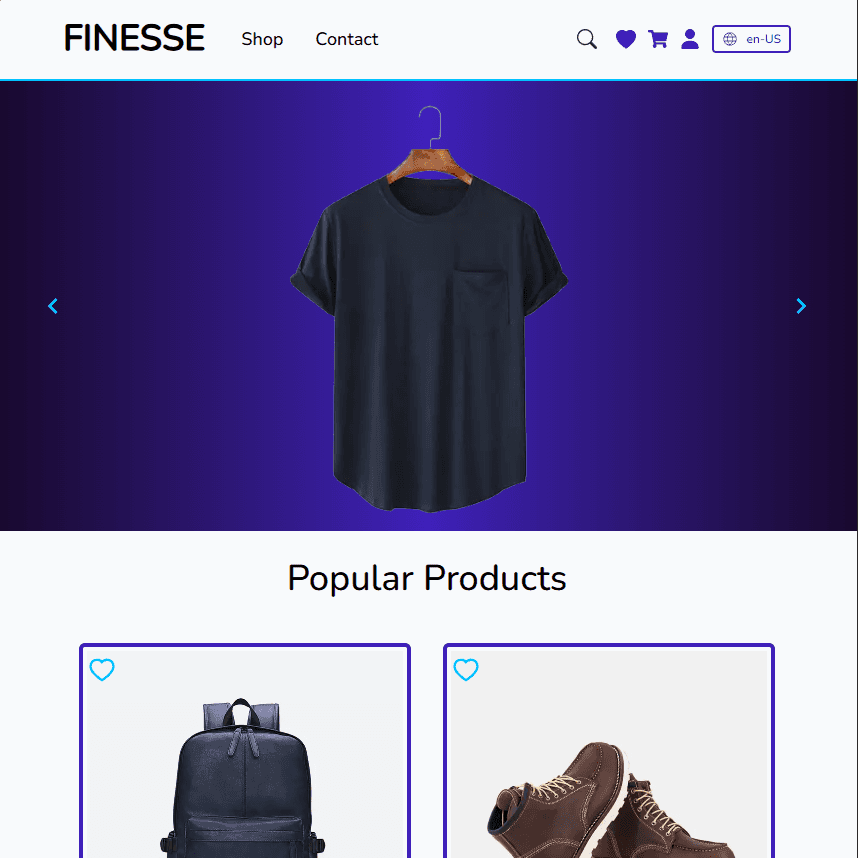The width and height of the screenshot is (858, 858).
Task: Click the FINESSE logo
Action: (134, 38)
